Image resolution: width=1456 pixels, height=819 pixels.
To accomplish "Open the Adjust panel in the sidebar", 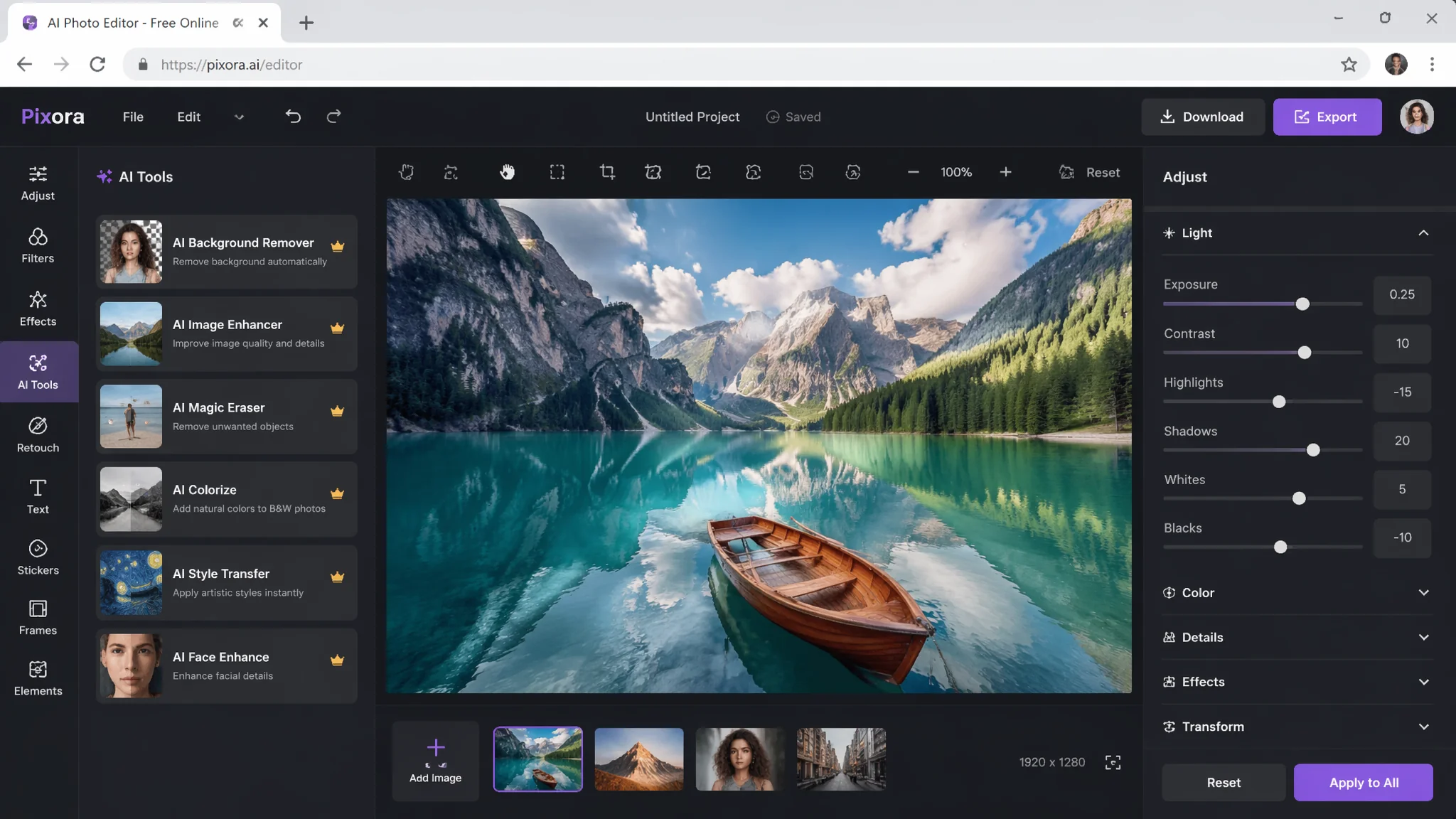I will 38,183.
